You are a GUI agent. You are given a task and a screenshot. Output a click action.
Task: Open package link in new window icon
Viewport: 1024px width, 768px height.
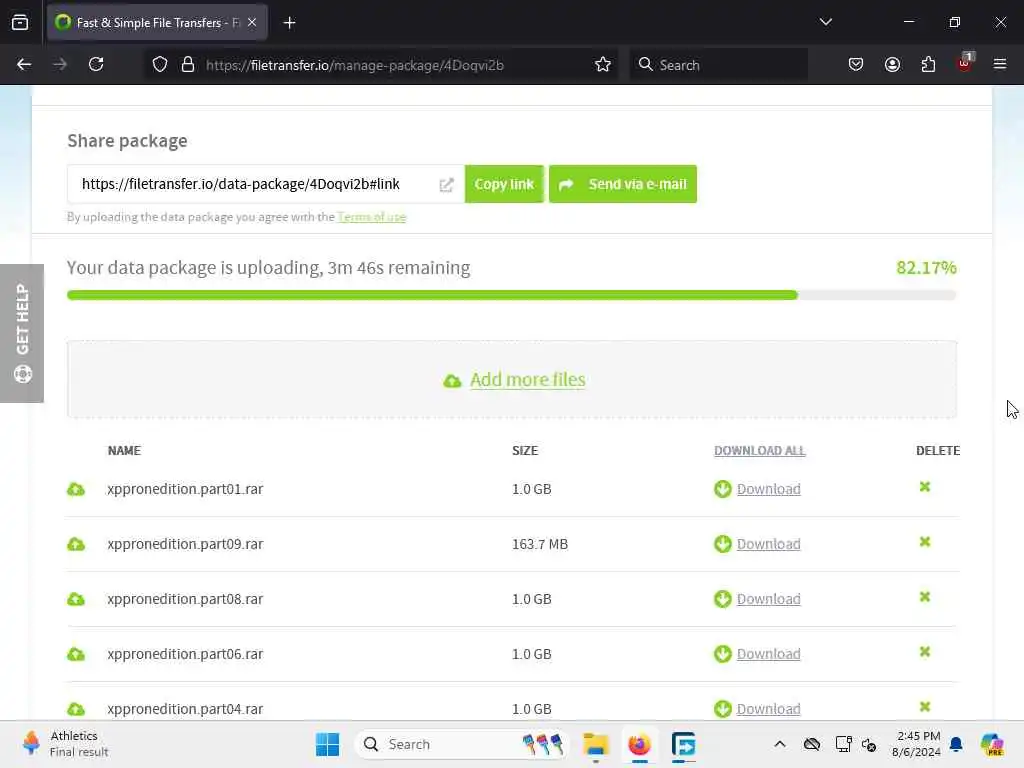tap(446, 185)
